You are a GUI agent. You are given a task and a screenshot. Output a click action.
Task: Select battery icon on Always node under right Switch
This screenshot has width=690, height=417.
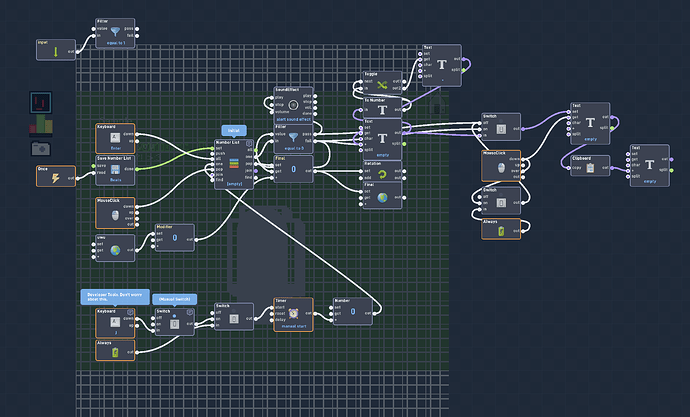coord(501,231)
